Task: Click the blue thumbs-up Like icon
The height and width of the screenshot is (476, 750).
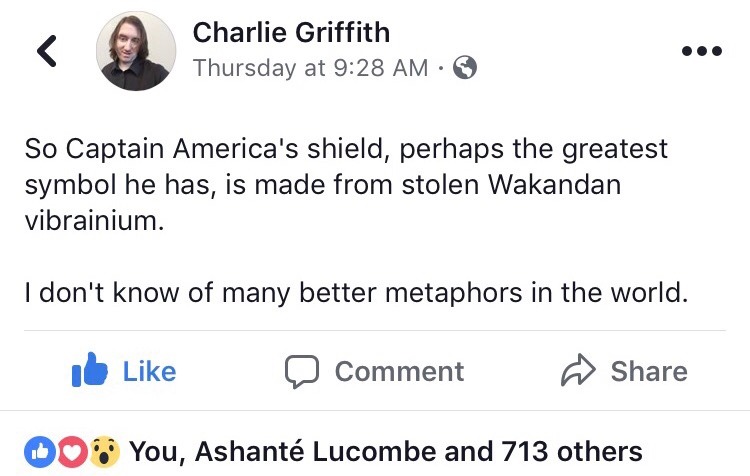Action: [x=90, y=371]
